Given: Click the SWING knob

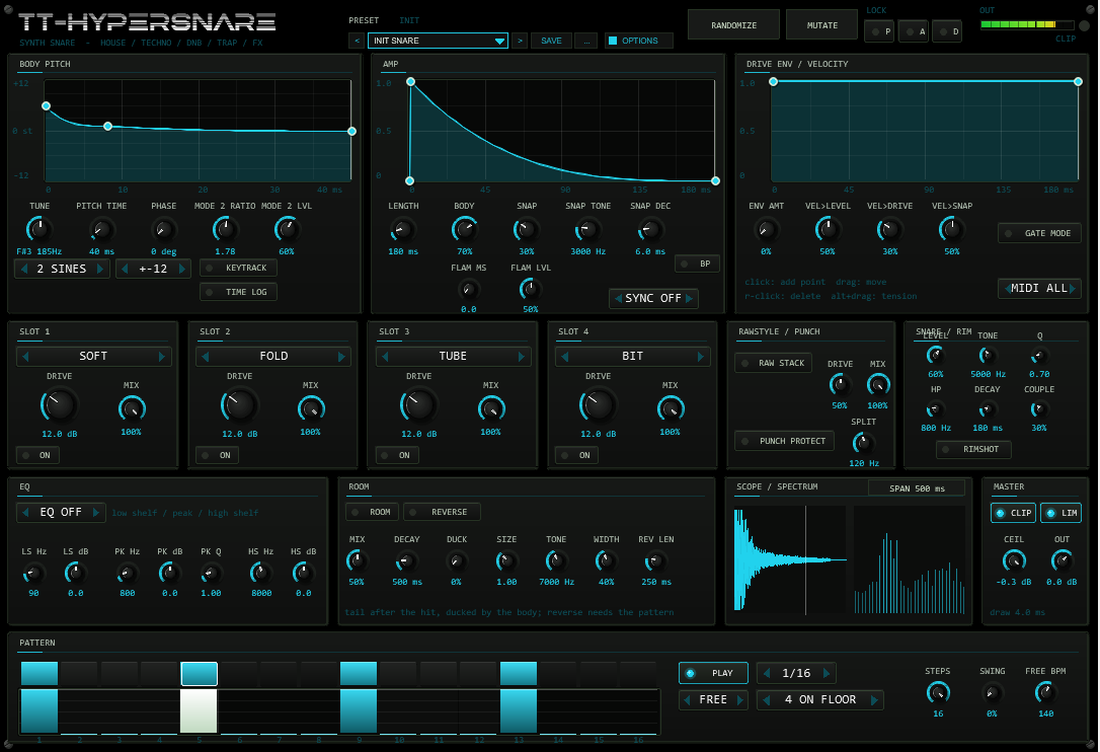Looking at the screenshot, I should (991, 693).
